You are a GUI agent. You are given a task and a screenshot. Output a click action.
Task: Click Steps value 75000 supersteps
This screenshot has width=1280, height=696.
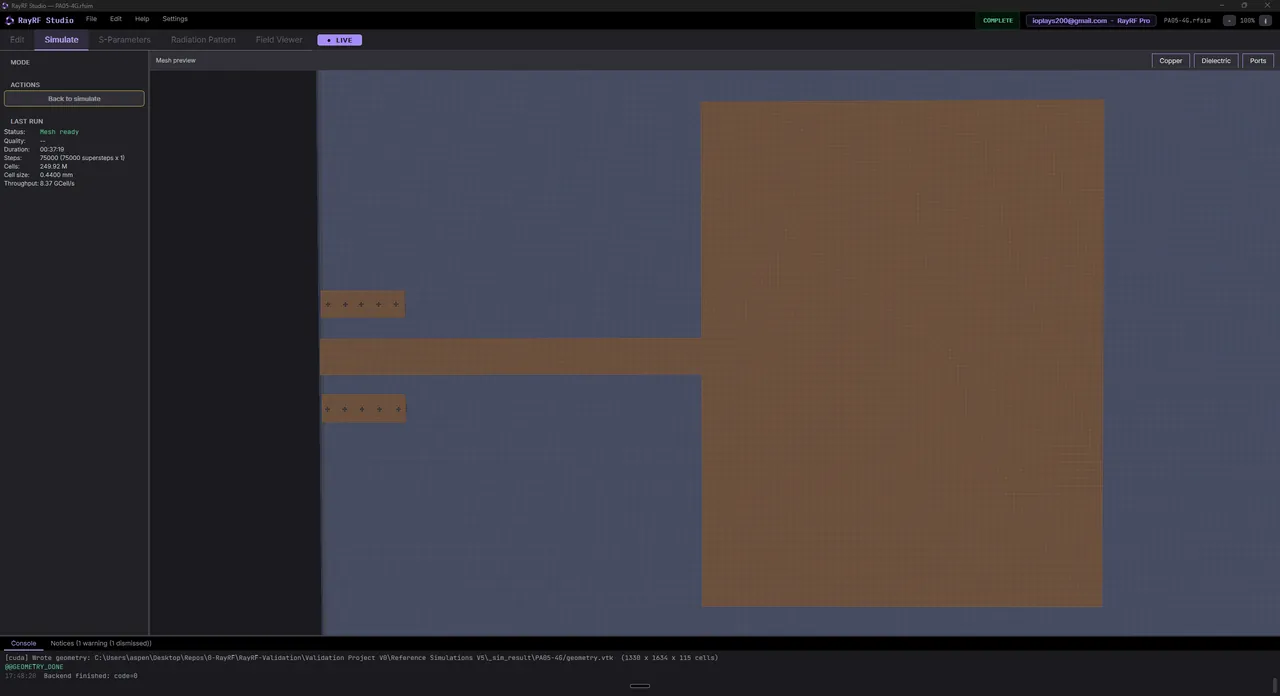tap(82, 158)
